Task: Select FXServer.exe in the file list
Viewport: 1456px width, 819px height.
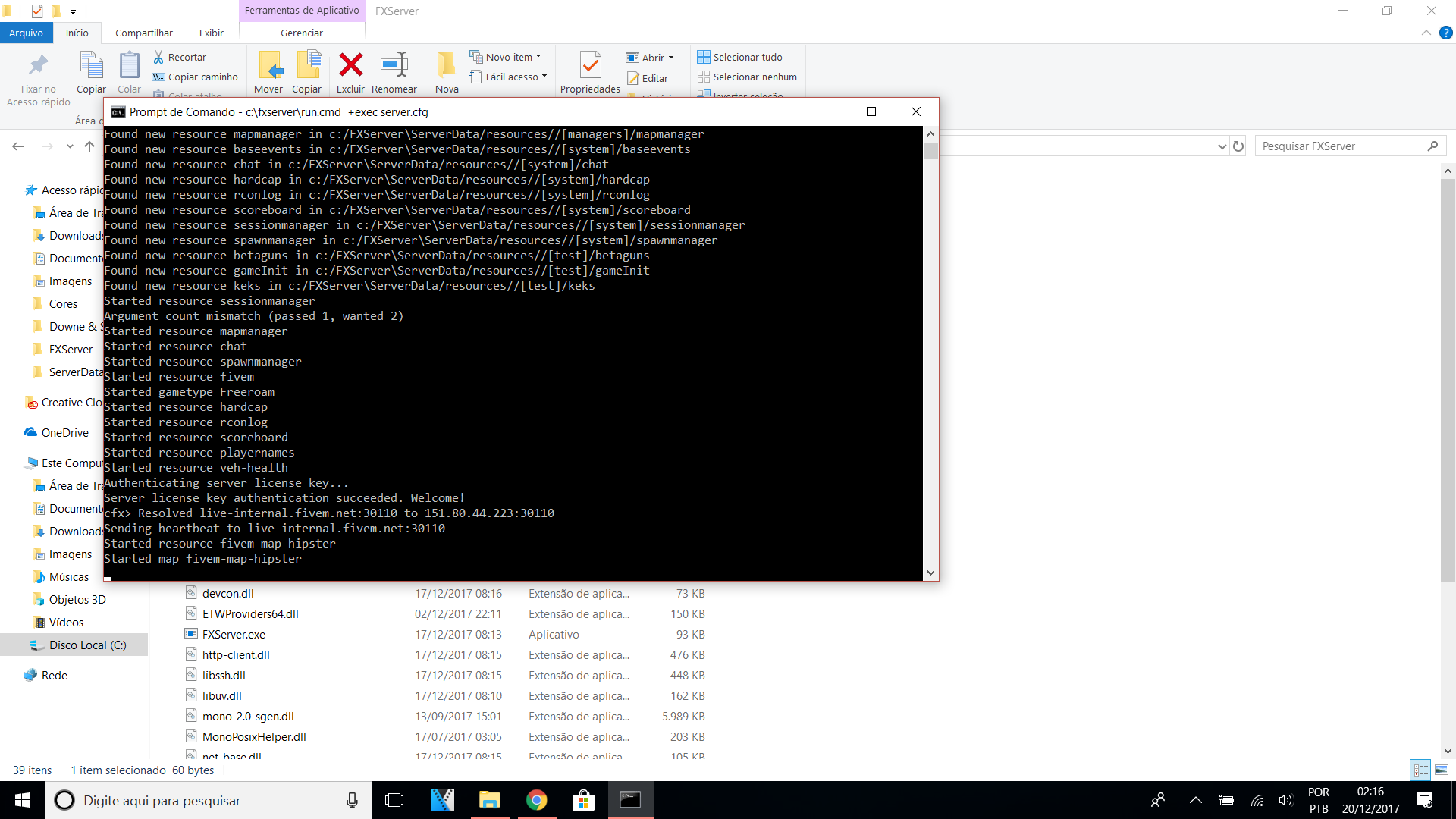Action: (x=234, y=634)
